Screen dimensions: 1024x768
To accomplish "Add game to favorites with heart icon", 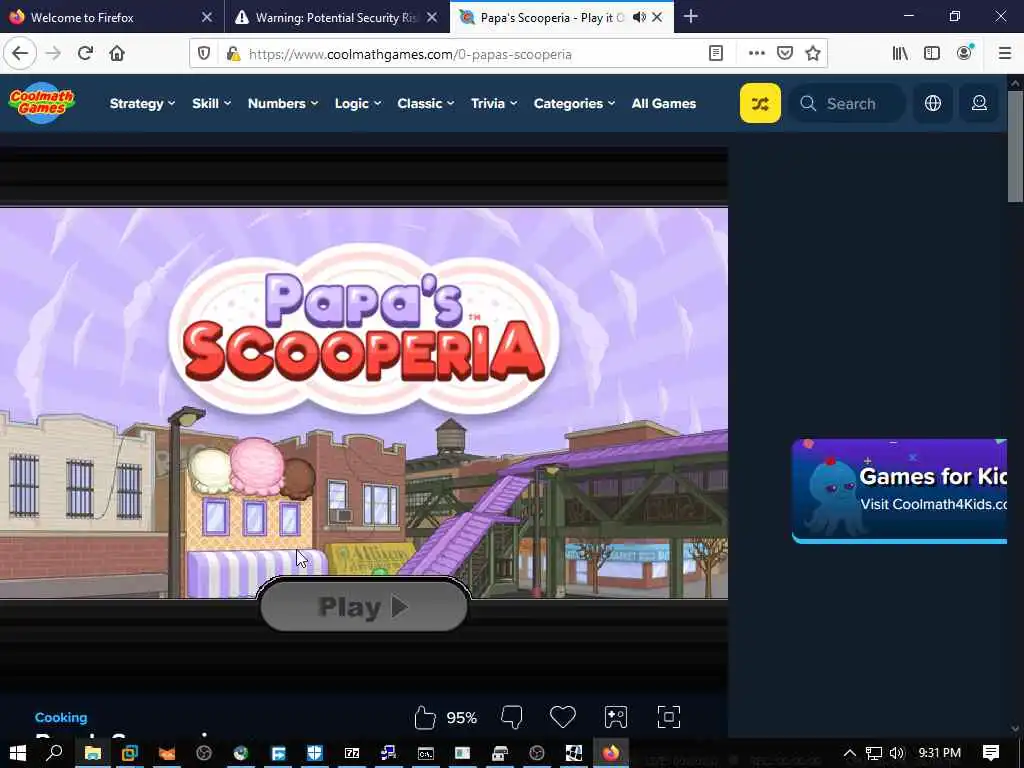I will pos(562,717).
